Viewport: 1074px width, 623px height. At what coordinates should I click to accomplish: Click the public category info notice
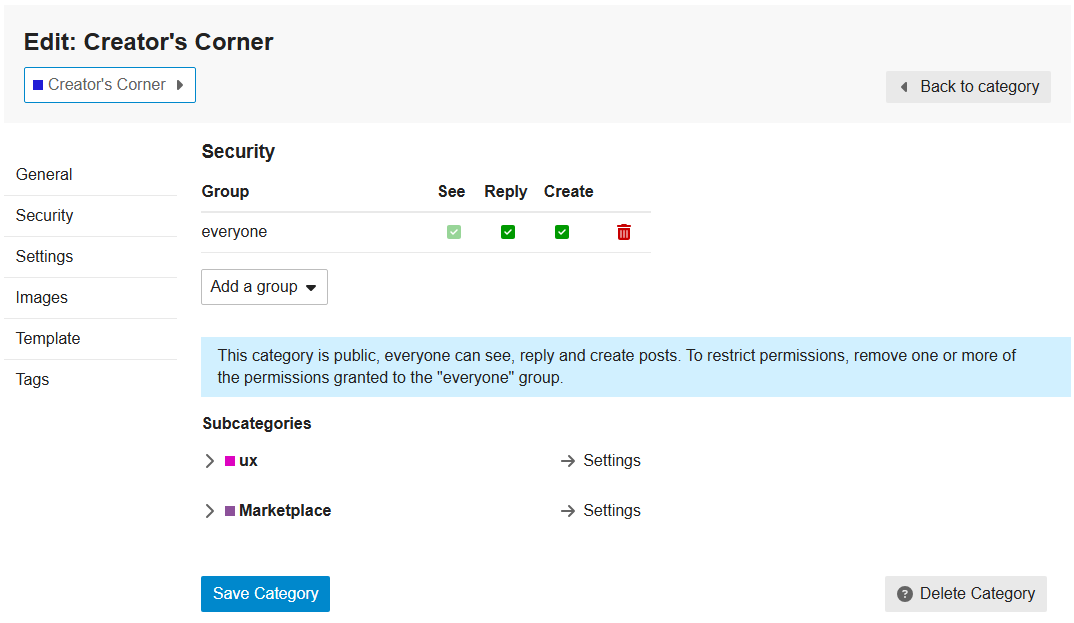(x=636, y=367)
